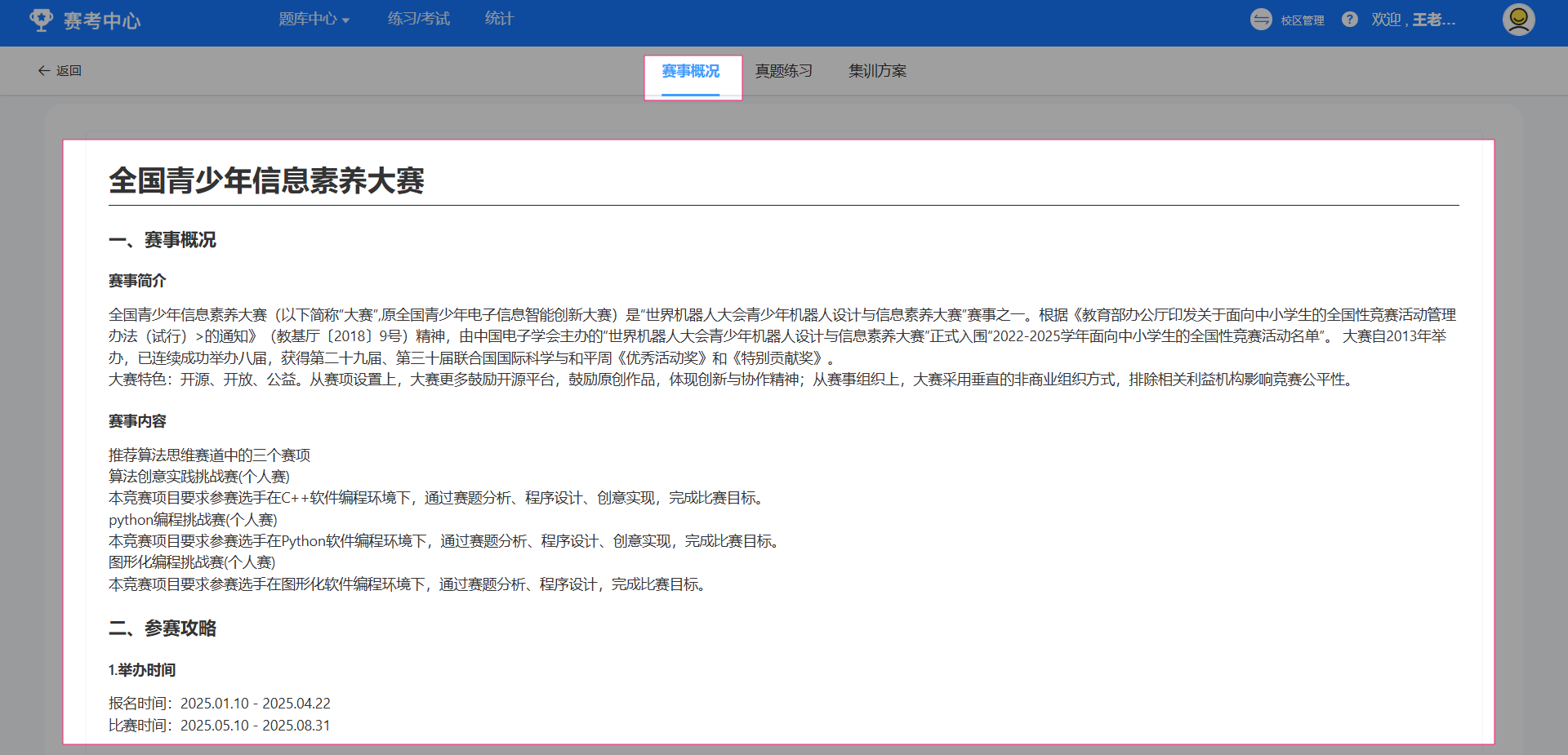Click the 校区管理 label
The width and height of the screenshot is (1568, 755).
pos(1303,20)
